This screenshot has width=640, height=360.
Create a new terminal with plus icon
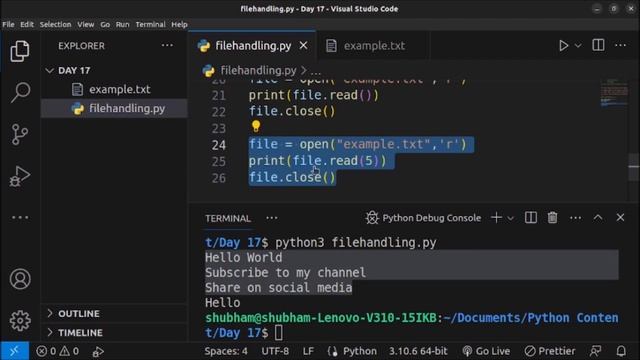[496, 218]
